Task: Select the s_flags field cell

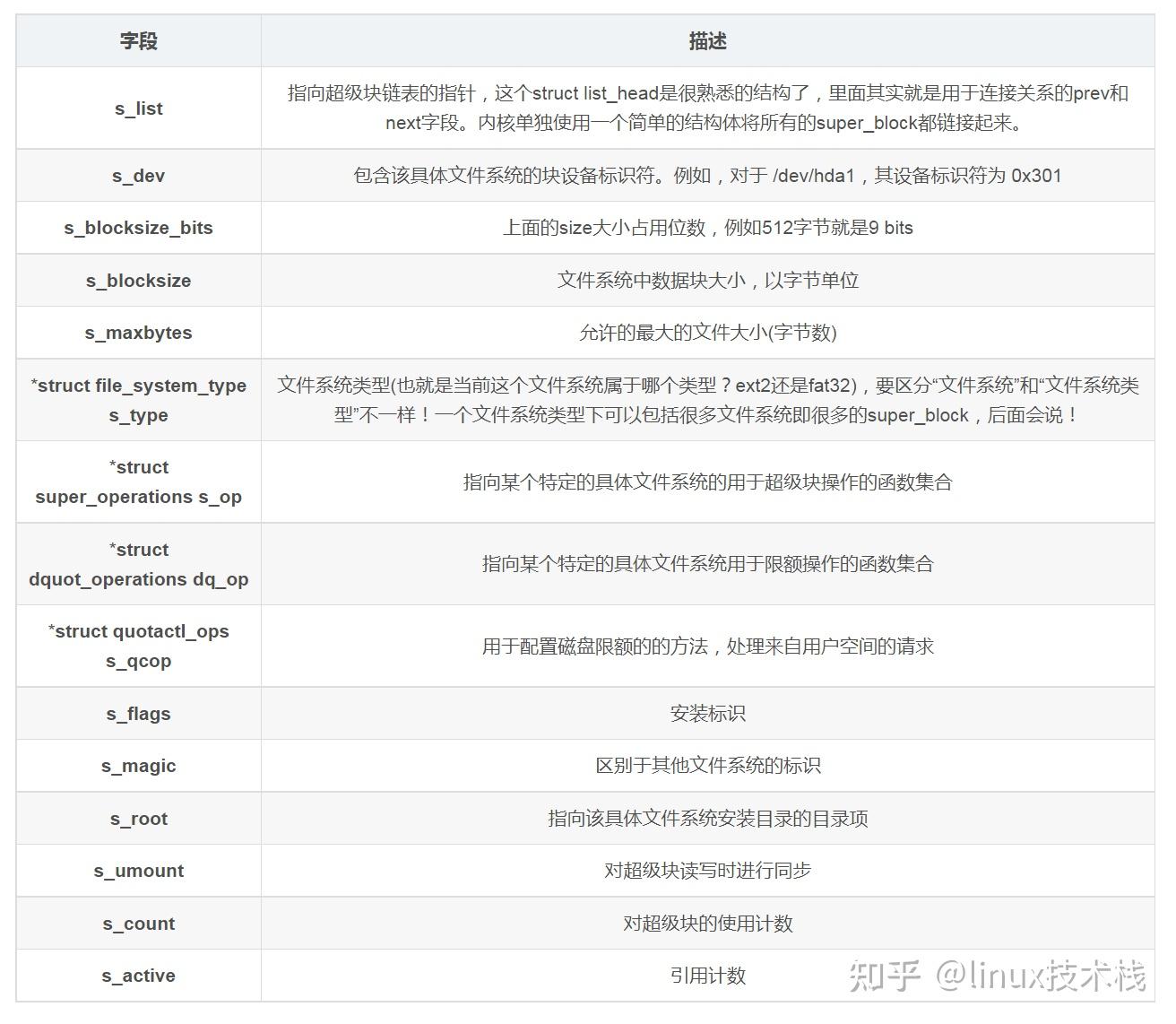Action: pos(138,714)
